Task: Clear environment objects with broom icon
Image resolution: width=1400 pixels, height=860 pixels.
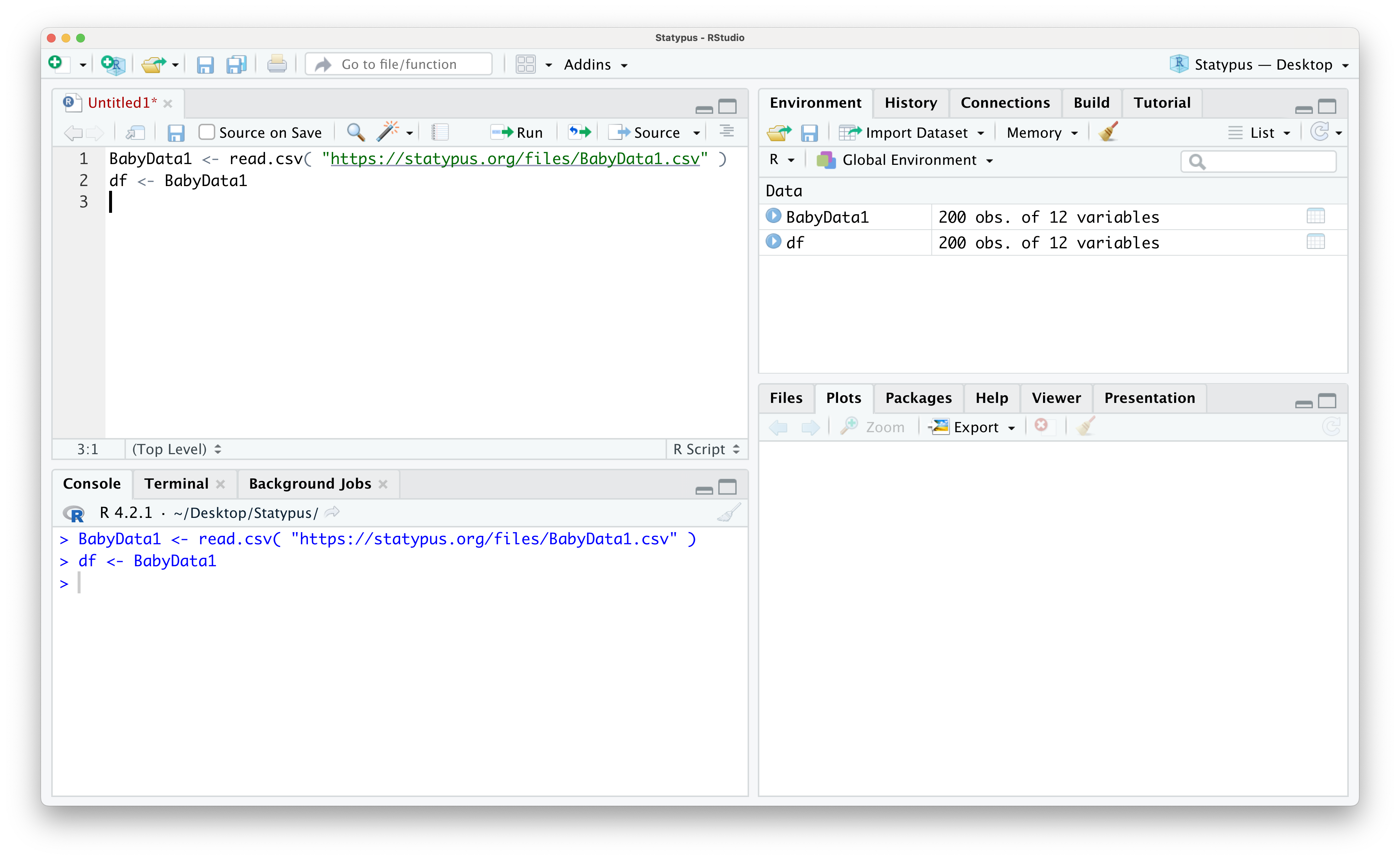Action: pyautogui.click(x=1108, y=132)
